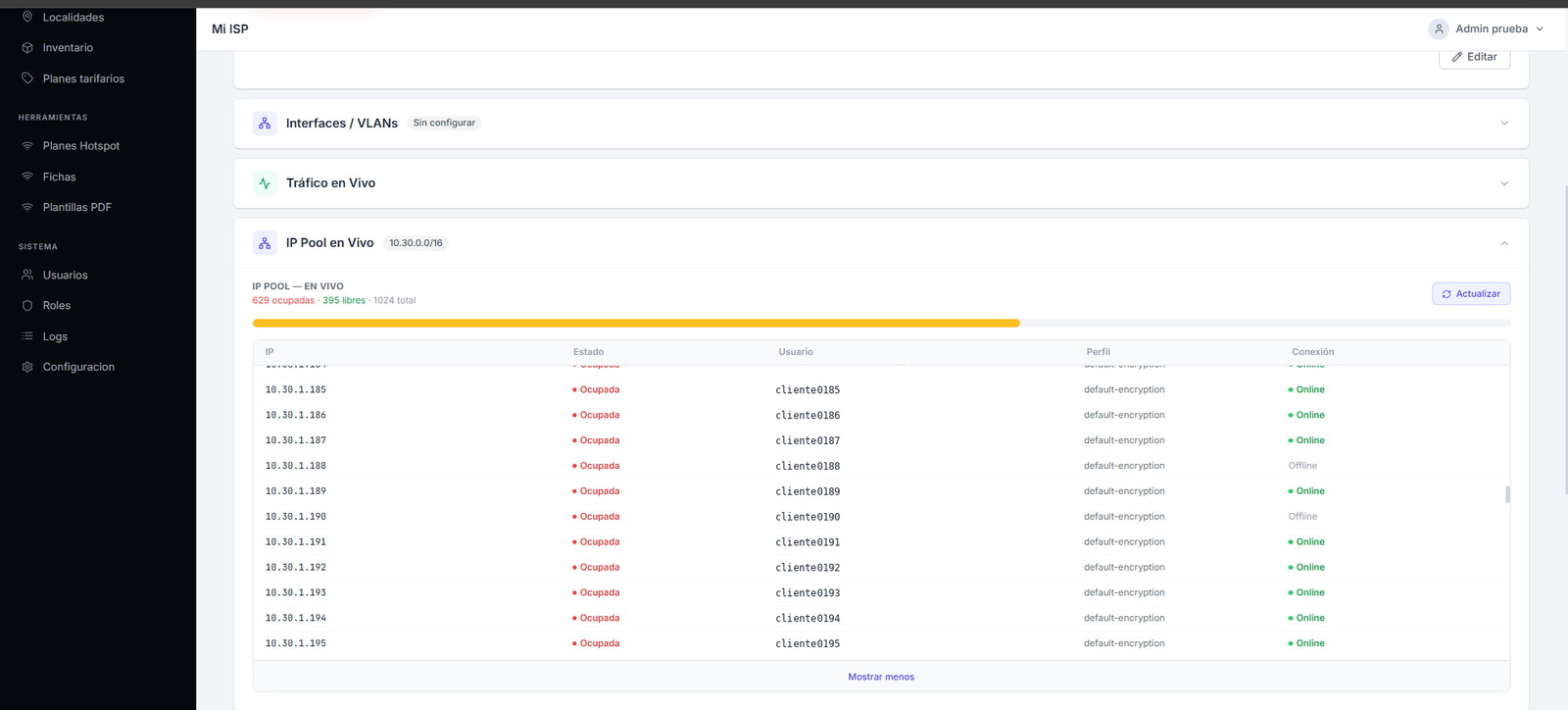Click the Localidades pin icon in sidebar
Viewport: 1568px width, 710px height.
[27, 17]
